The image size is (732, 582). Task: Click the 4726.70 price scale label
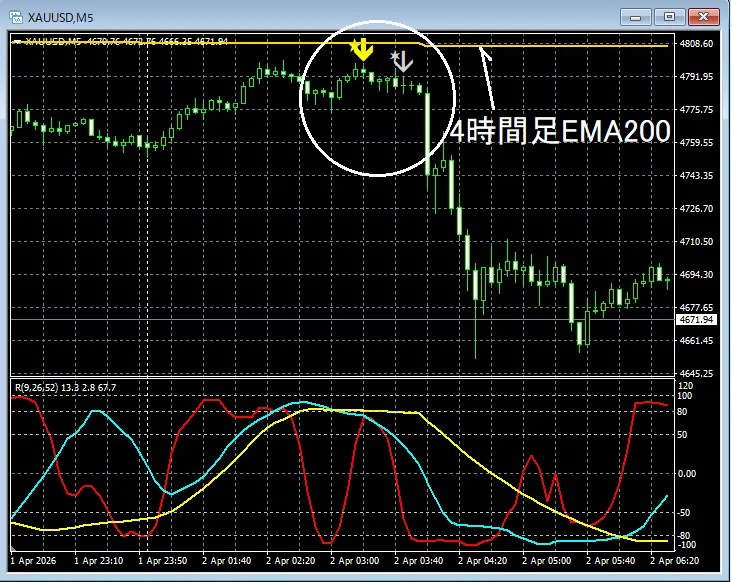(x=696, y=209)
